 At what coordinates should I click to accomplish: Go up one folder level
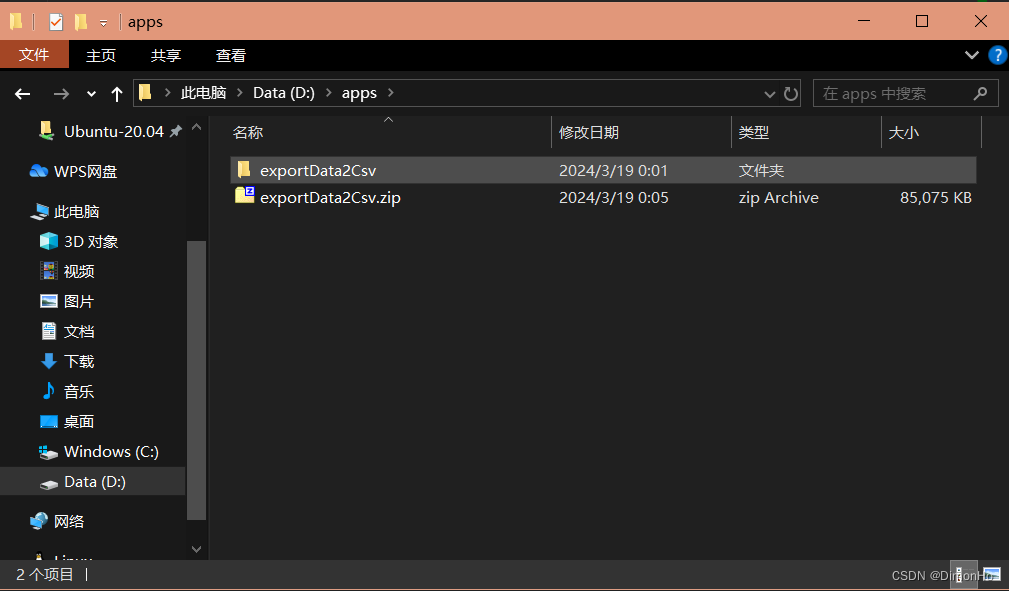click(x=116, y=94)
